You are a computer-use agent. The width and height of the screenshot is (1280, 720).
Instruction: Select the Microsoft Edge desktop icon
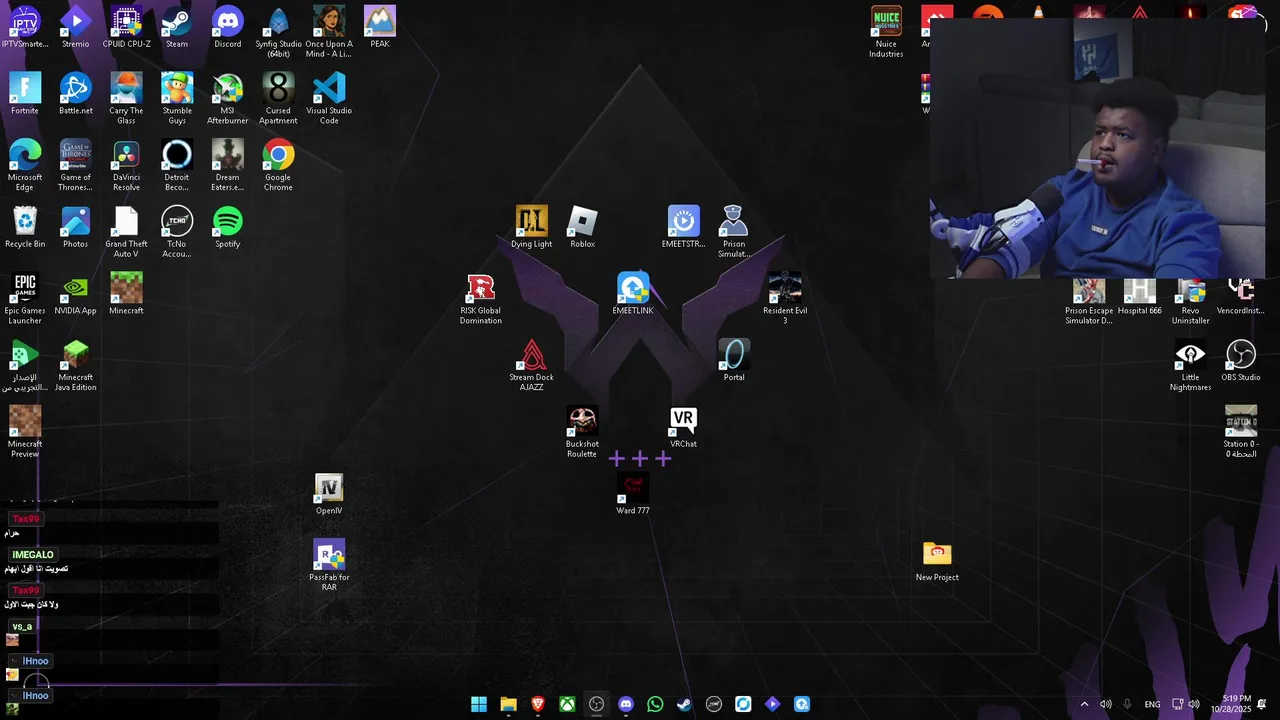coord(25,165)
